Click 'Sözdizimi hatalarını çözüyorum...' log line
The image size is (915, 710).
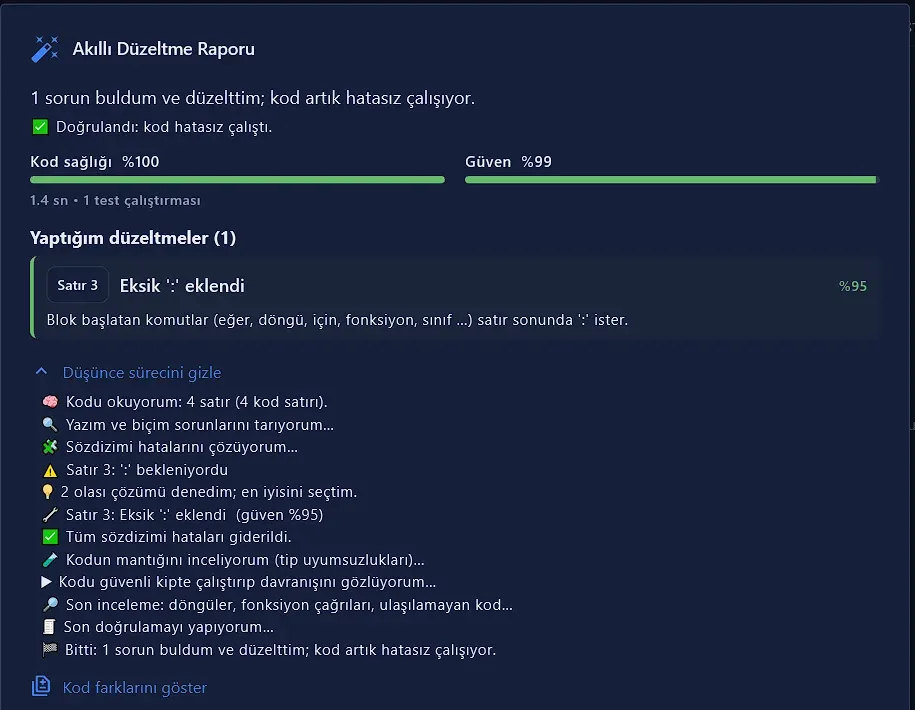[182, 447]
